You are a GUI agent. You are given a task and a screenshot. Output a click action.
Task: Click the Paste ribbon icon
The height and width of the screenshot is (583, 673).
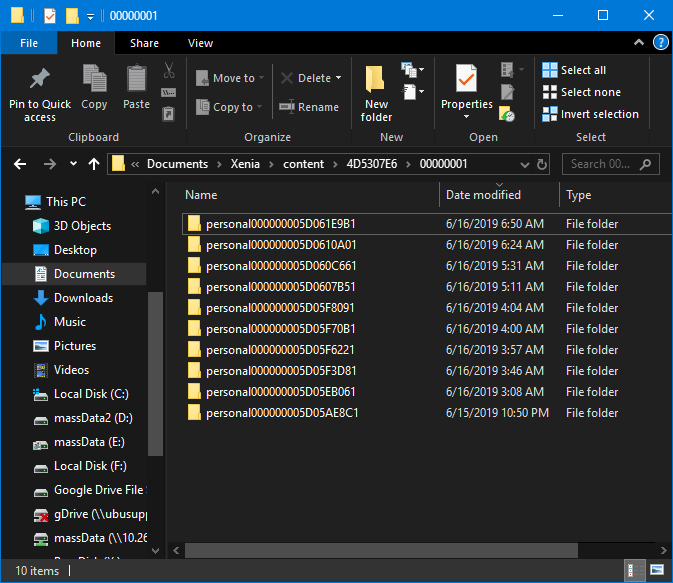click(x=136, y=79)
